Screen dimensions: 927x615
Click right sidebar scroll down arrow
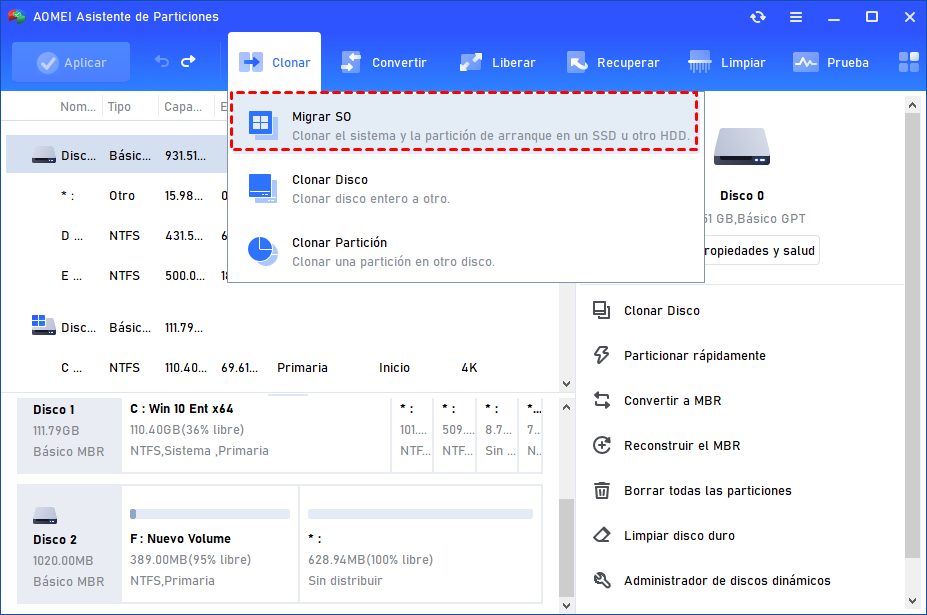point(912,601)
